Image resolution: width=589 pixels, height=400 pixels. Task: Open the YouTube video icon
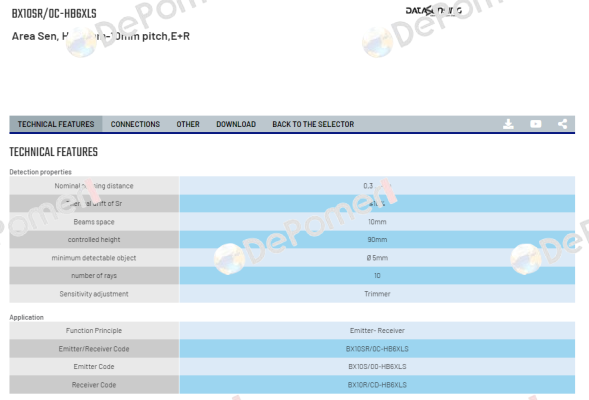pos(536,124)
